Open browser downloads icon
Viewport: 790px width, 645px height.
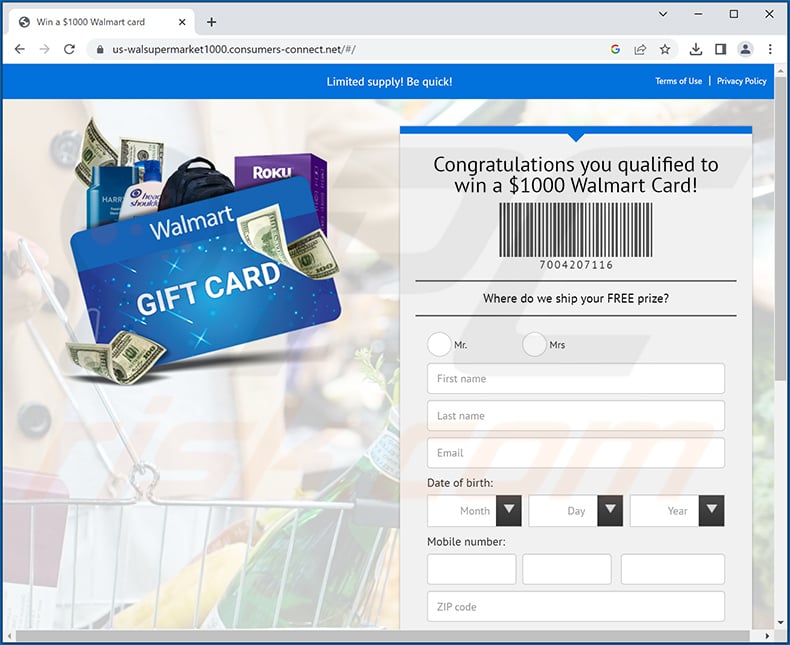(696, 49)
